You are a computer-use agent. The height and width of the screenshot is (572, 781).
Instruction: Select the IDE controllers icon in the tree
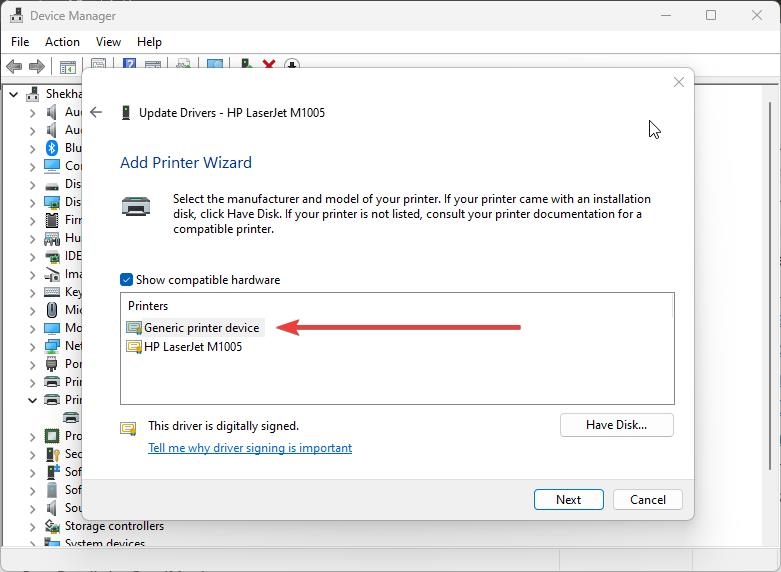[x=52, y=256]
